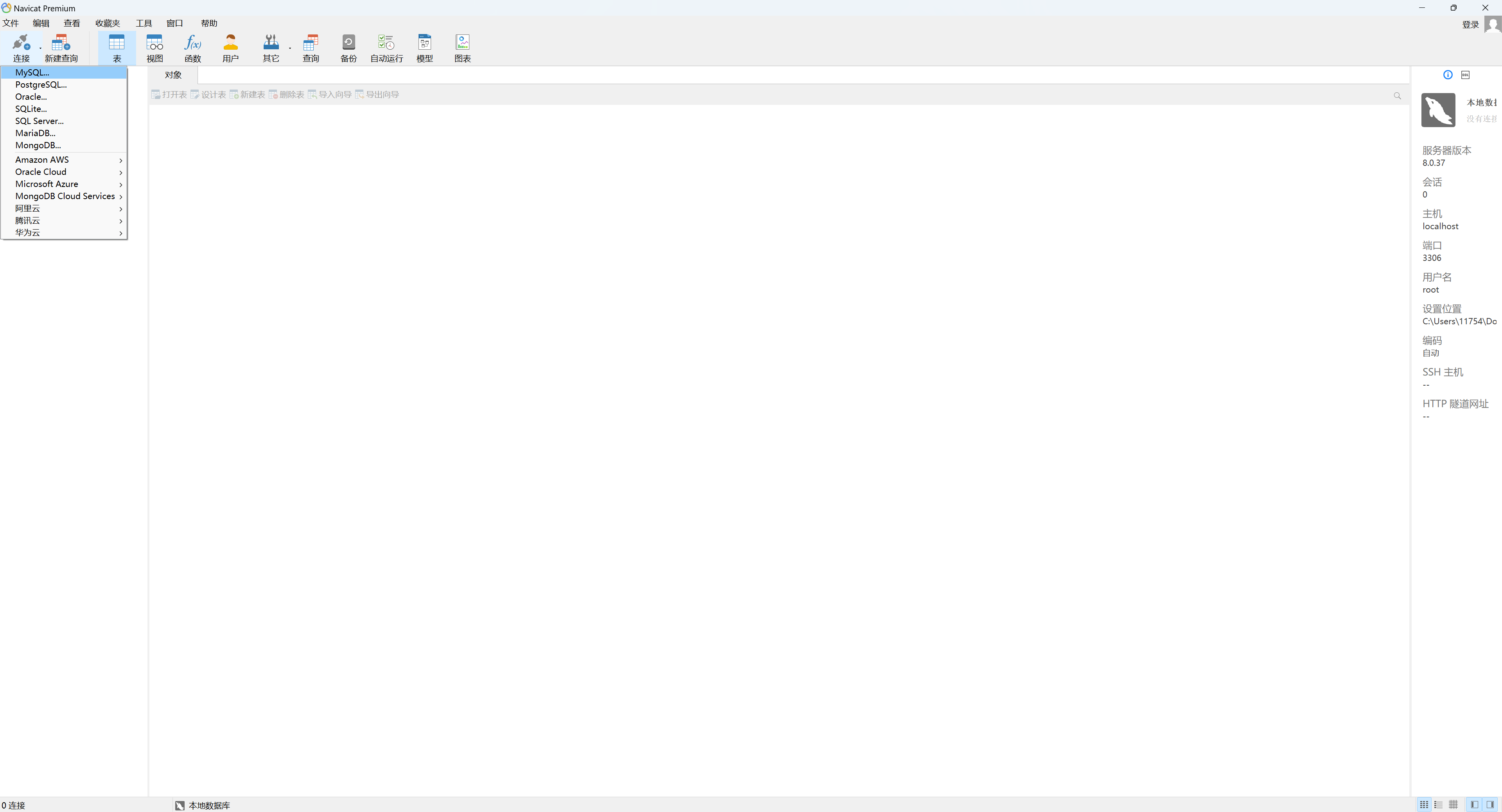Viewport: 1502px width, 812px height.
Task: Expand the 腾讯云 submenu
Action: (64, 221)
